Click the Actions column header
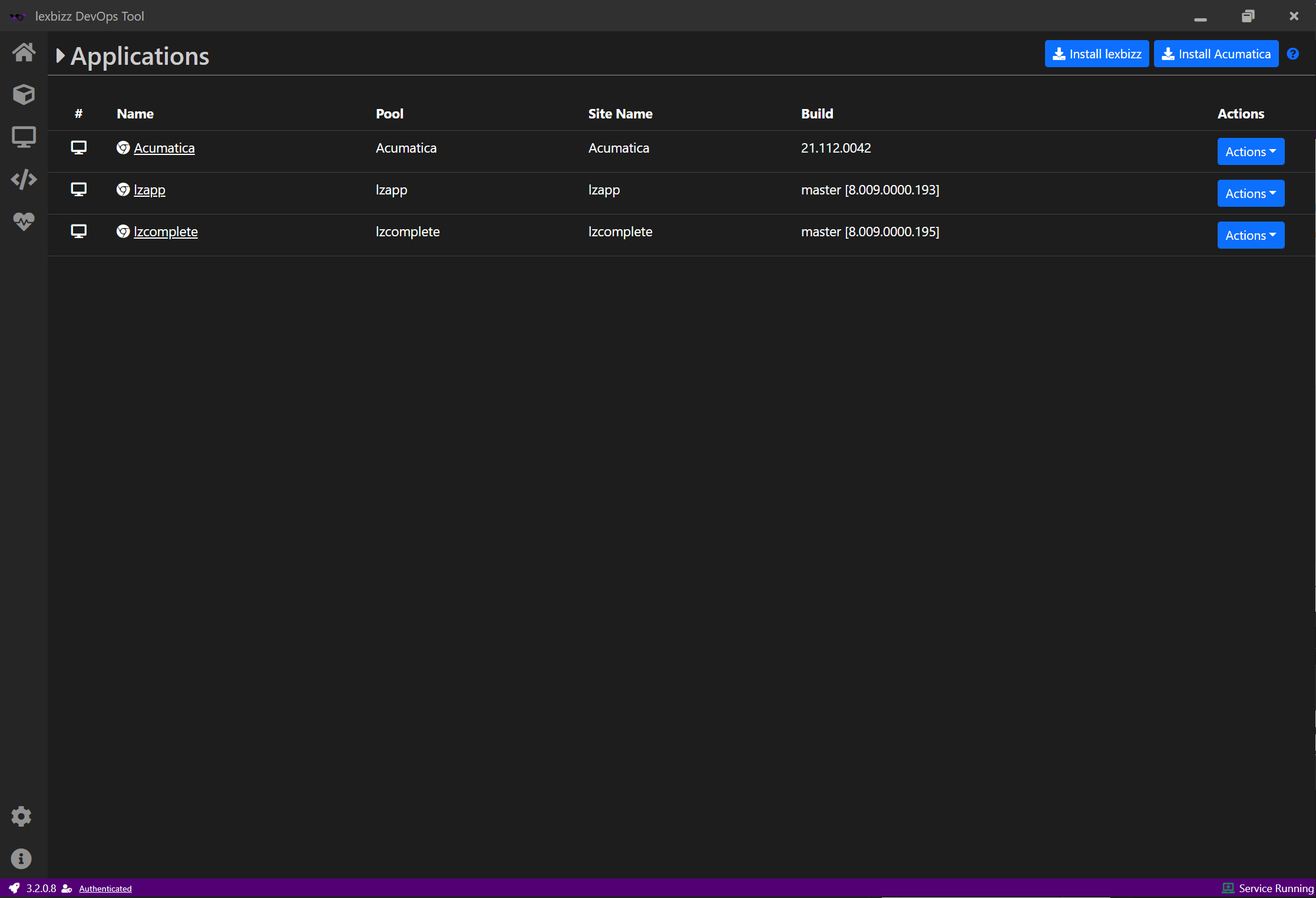 pos(1241,114)
